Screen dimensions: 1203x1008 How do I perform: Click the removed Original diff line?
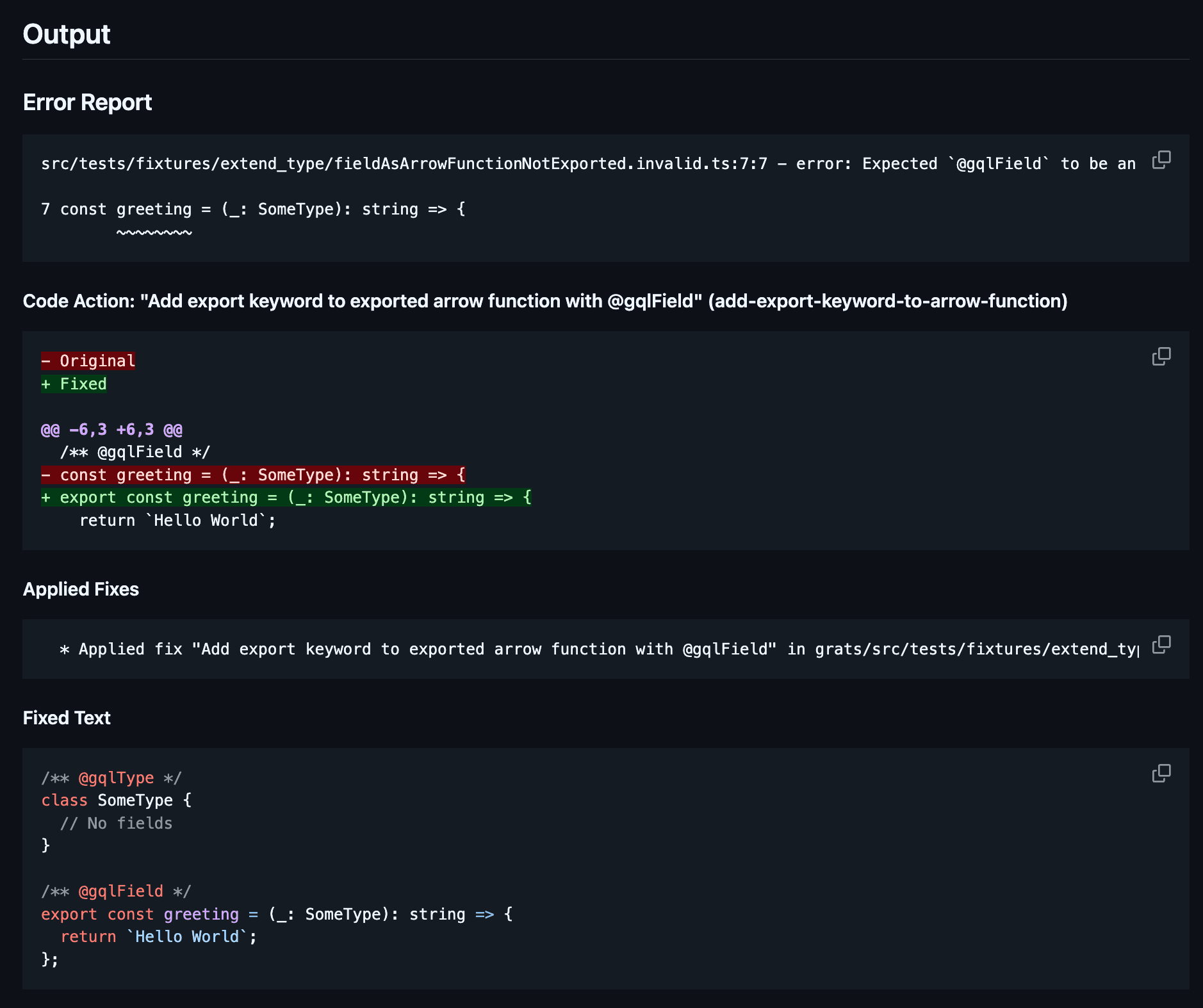(88, 361)
